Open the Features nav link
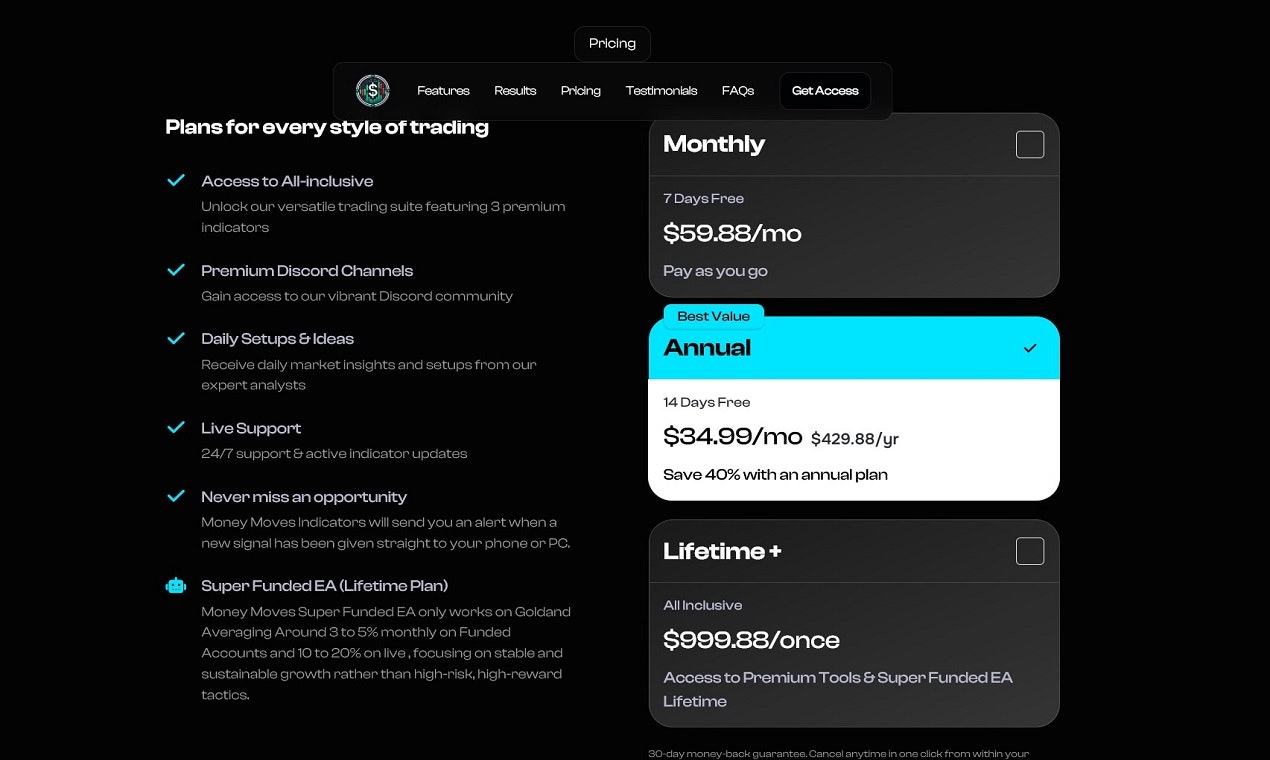This screenshot has height=760, width=1270. pos(443,91)
